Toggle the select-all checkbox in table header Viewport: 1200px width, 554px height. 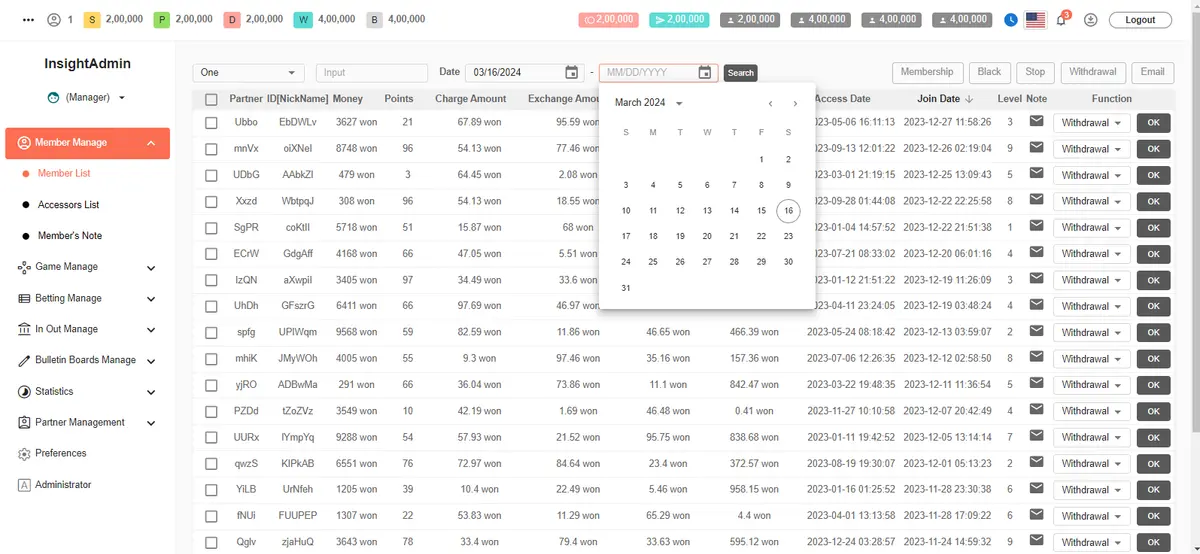coord(211,99)
